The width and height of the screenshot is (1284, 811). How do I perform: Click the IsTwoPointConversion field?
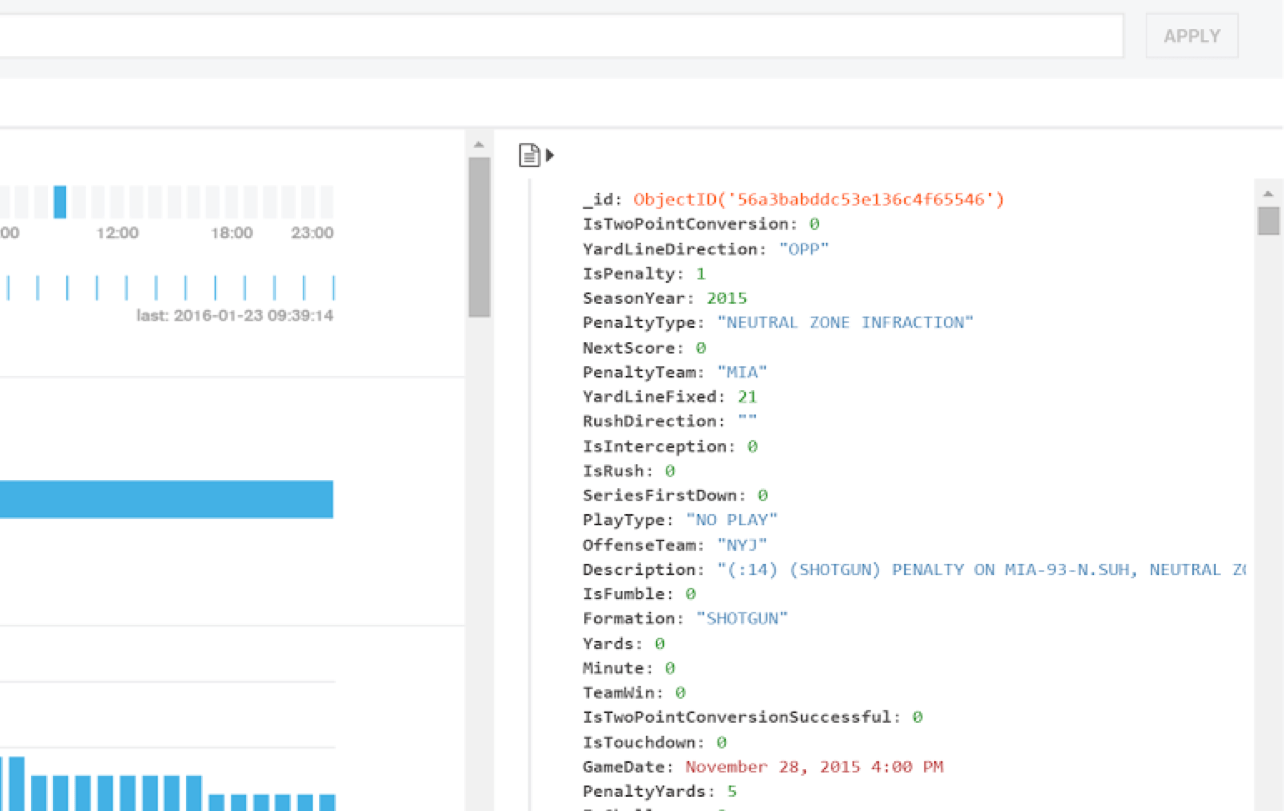[x=701, y=224]
